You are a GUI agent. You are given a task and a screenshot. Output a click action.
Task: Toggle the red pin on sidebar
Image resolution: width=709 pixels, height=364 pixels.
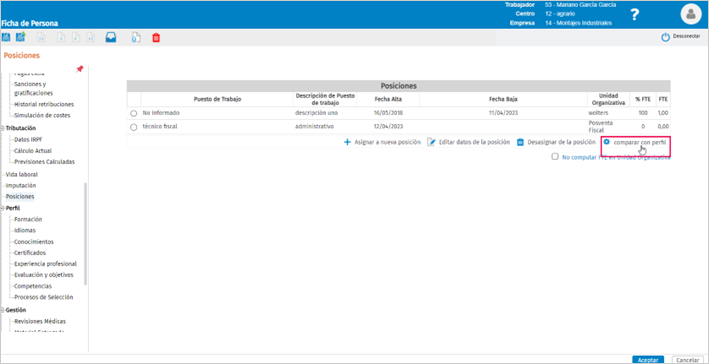tap(80, 69)
